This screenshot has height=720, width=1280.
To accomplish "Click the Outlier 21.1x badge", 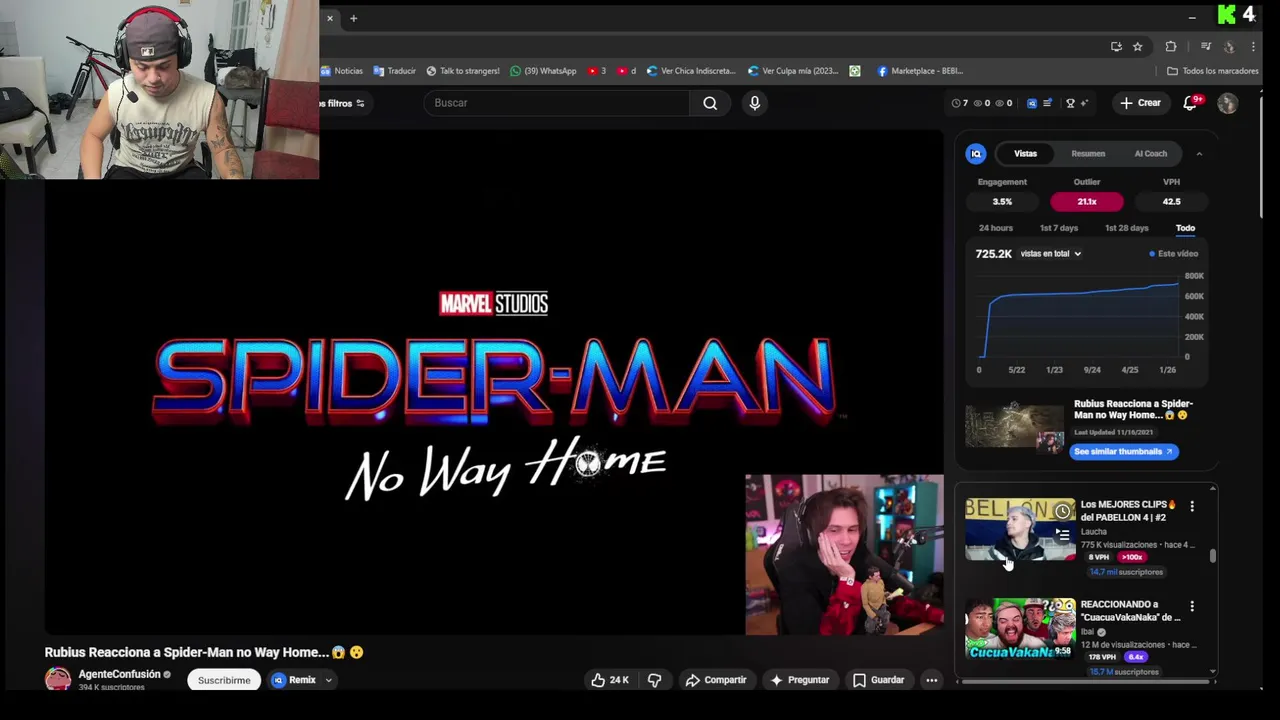I will [1087, 202].
